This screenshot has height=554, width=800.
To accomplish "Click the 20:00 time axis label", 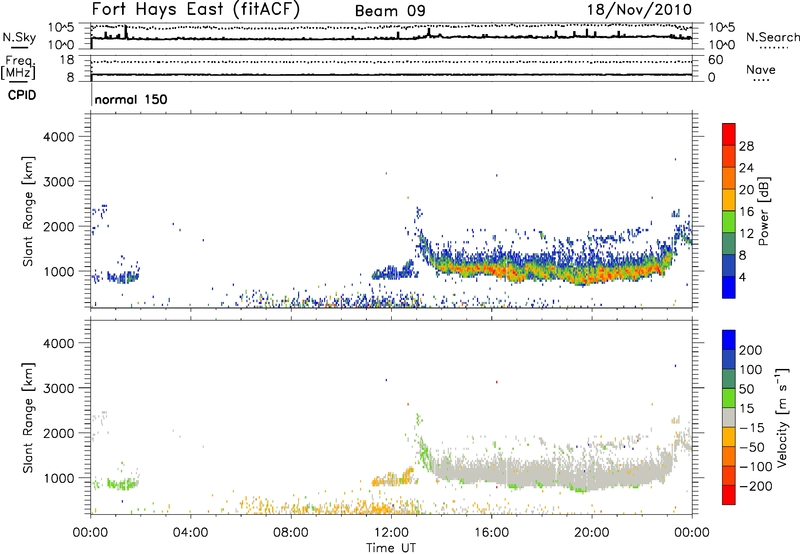I will pyautogui.click(x=592, y=533).
